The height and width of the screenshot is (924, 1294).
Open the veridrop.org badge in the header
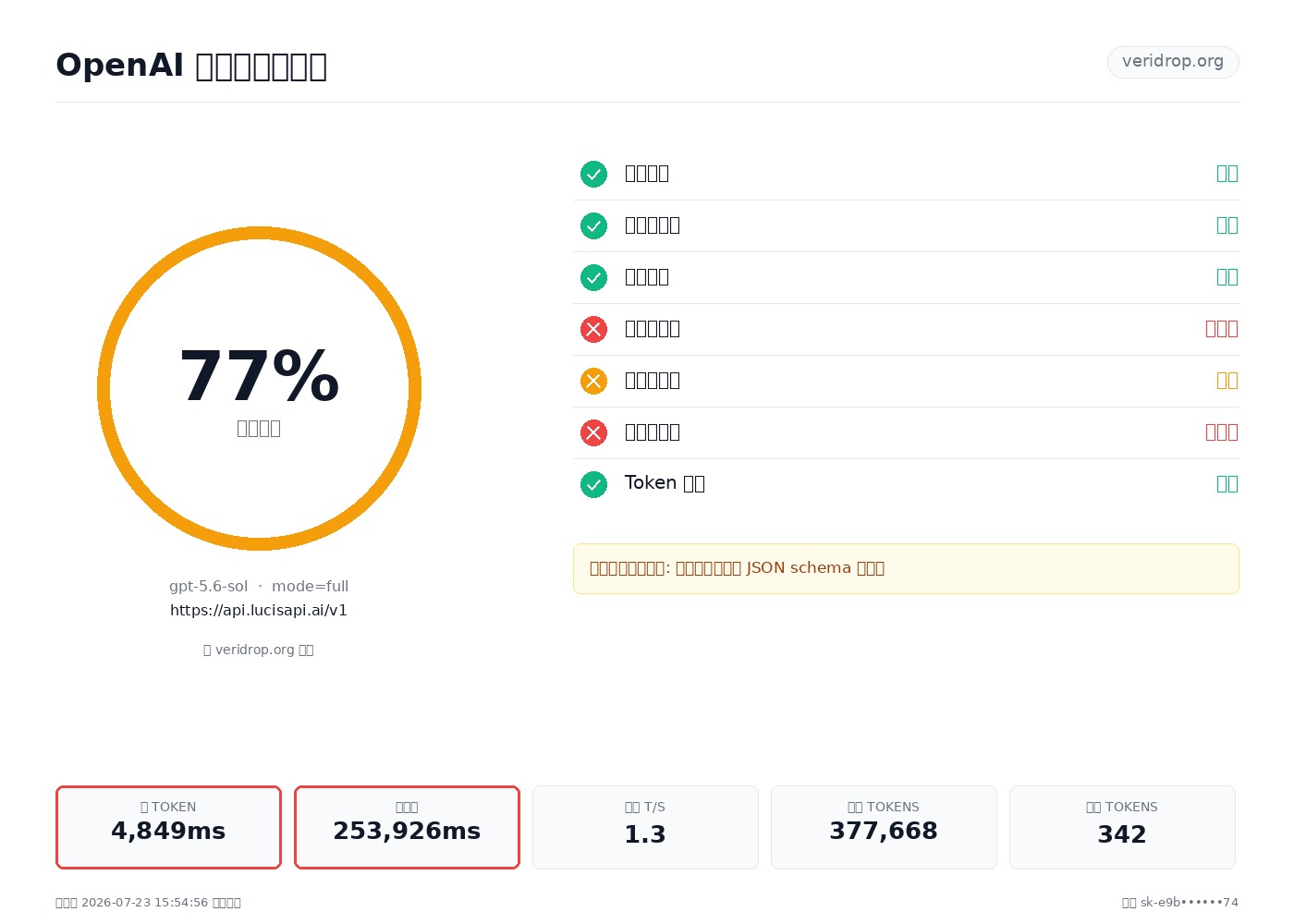click(1173, 62)
